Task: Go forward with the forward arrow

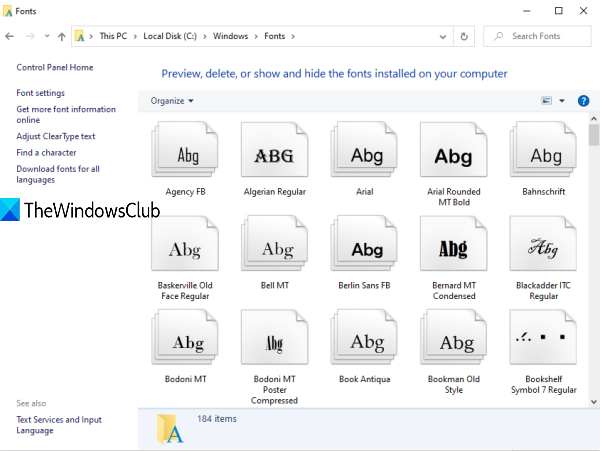Action: (x=30, y=36)
